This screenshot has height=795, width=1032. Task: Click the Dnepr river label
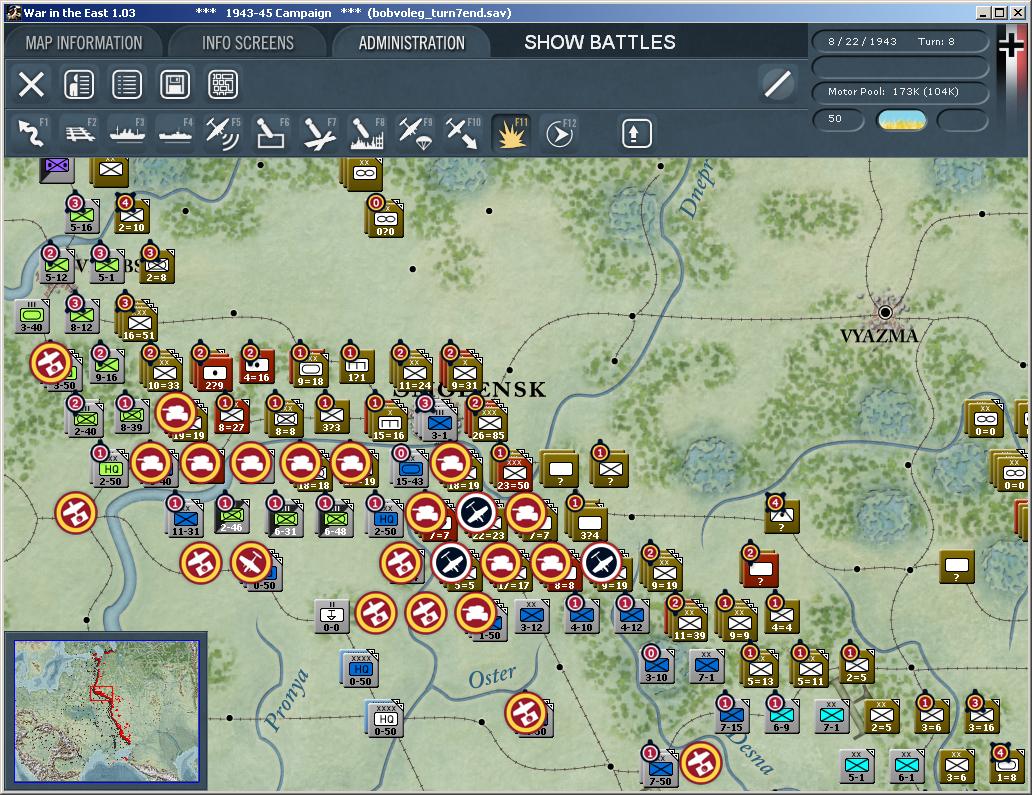coord(696,189)
